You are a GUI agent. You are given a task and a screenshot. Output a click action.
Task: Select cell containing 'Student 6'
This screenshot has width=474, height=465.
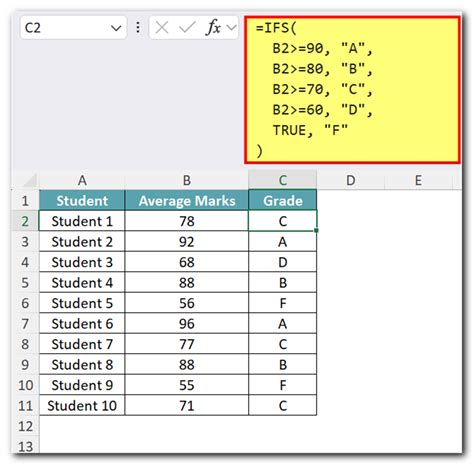(x=82, y=324)
